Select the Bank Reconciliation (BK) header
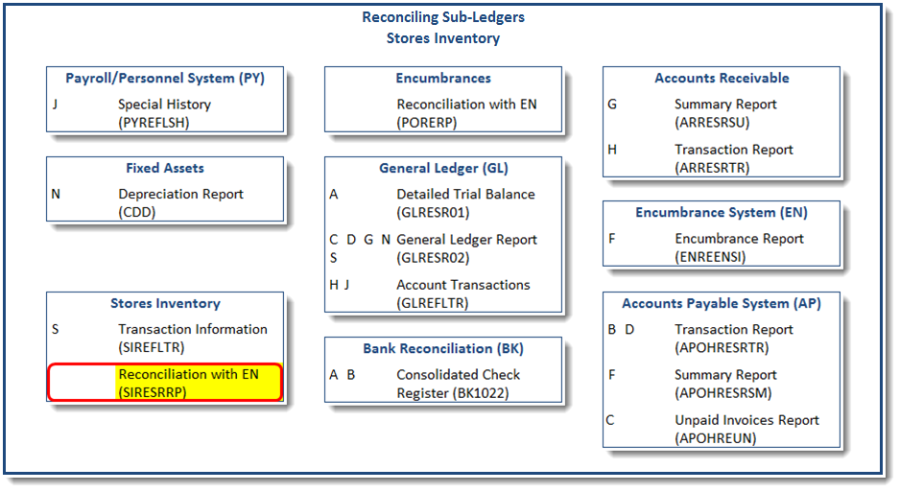900x492 pixels. pyautogui.click(x=443, y=349)
